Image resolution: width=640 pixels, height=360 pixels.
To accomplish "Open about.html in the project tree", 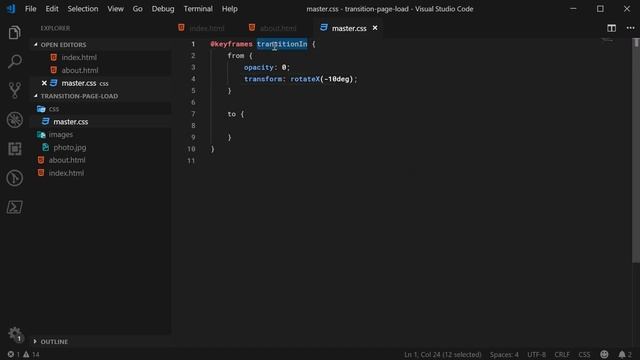I will pos(67,160).
